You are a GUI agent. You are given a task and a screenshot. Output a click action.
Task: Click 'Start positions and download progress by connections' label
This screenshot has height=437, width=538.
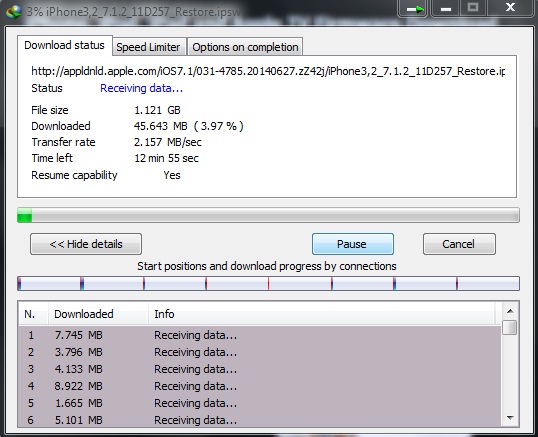(267, 266)
